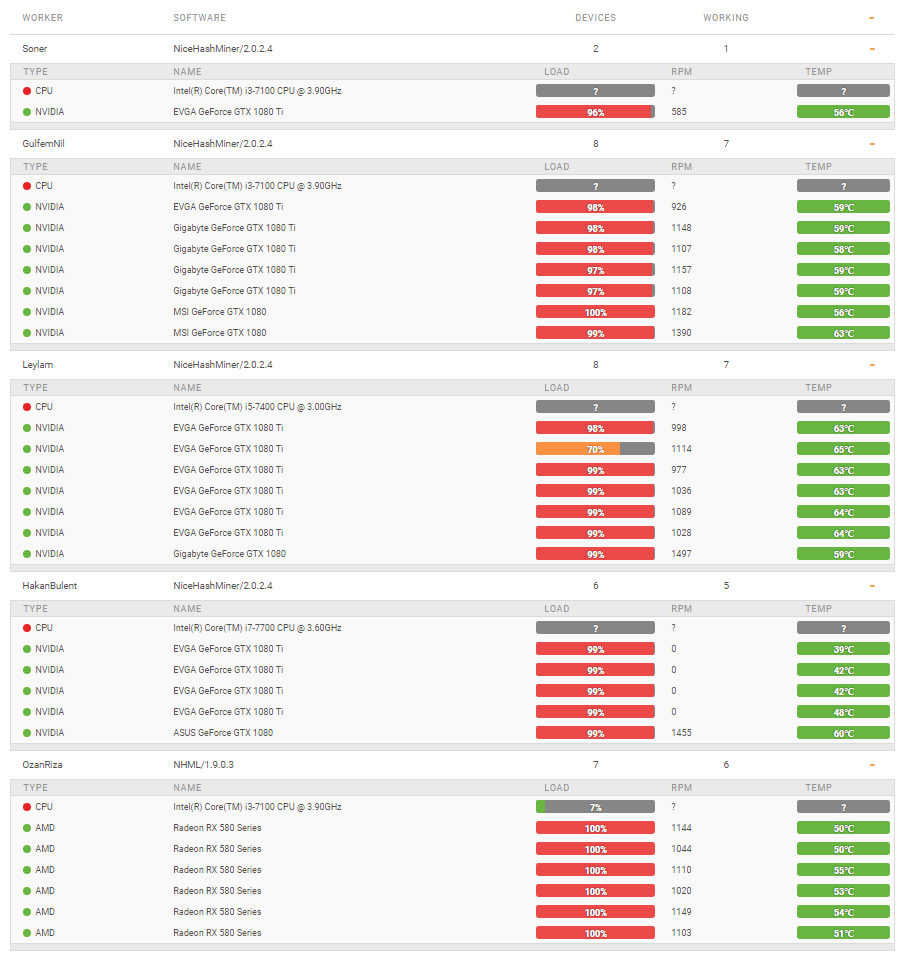Click green dot of AMD row with RPM 1044
901x955 pixels.
[x=27, y=849]
